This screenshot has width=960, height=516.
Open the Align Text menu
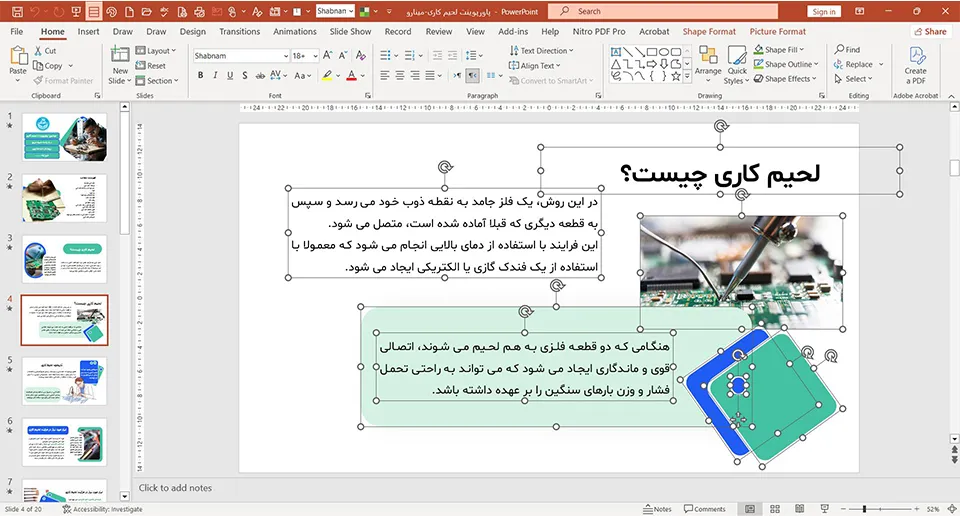click(x=535, y=65)
